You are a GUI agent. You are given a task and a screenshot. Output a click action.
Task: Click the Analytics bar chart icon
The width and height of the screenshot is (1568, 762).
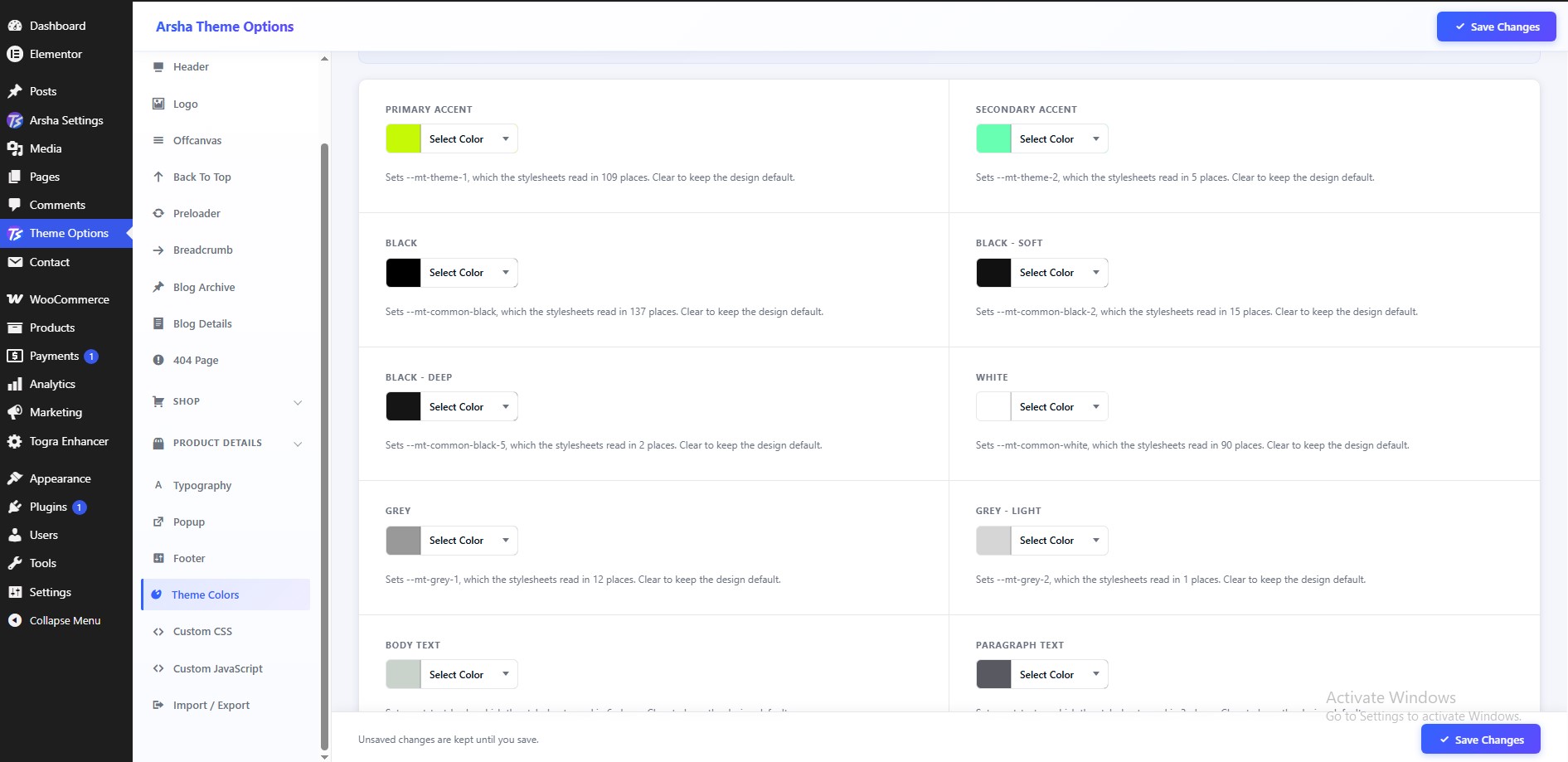[15, 384]
